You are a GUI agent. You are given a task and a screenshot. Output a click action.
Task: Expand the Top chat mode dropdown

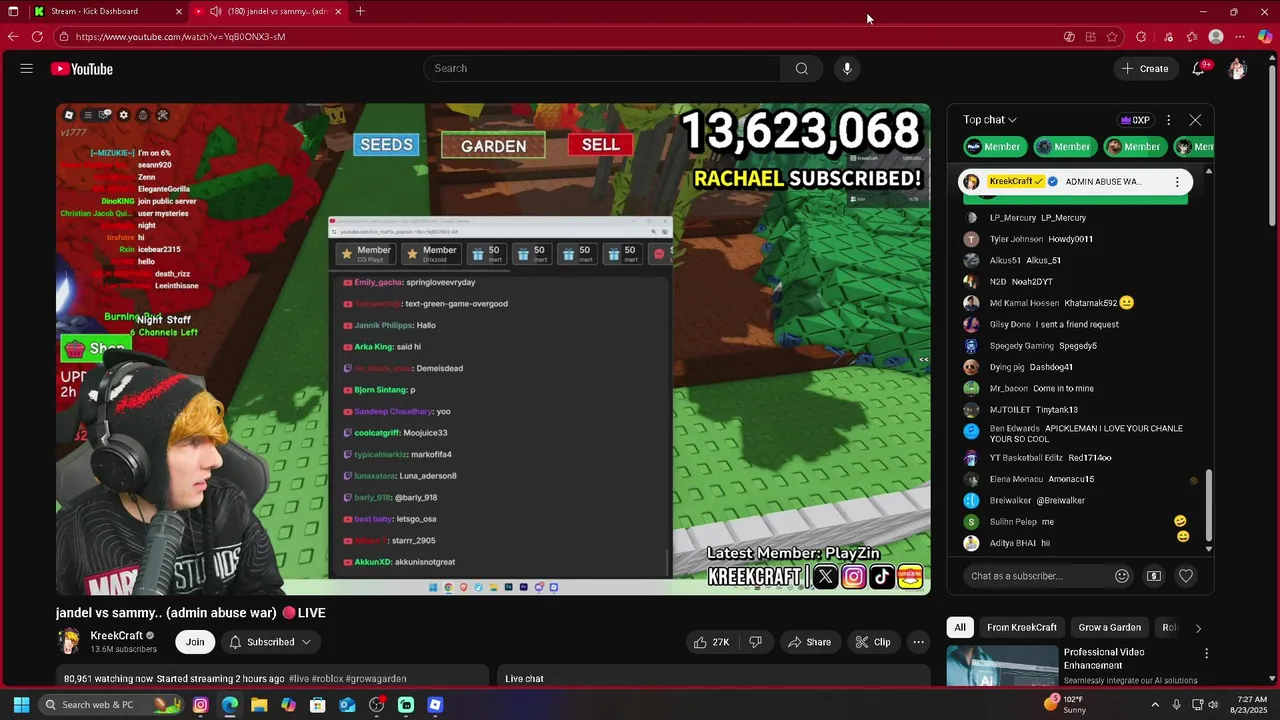coord(990,120)
